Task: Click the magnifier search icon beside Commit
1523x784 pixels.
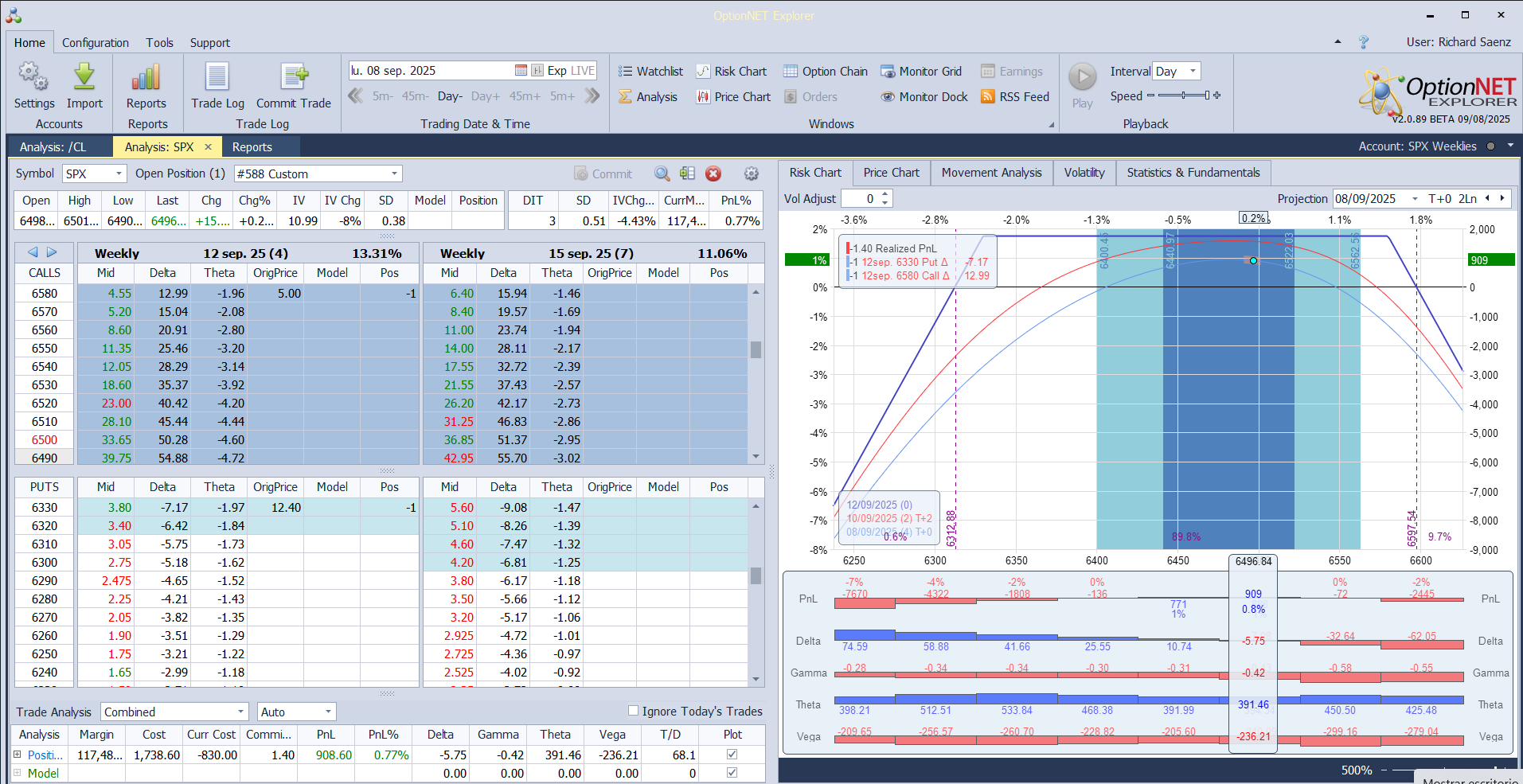Action: tap(662, 174)
